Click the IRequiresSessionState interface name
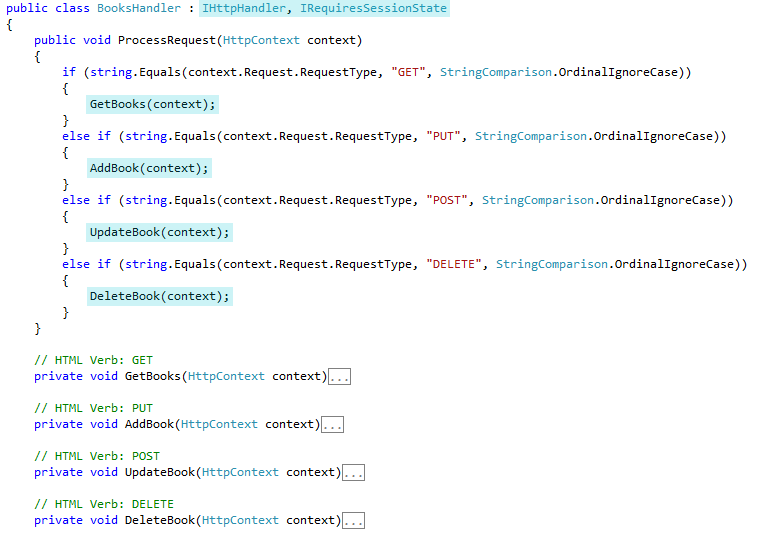 pos(373,8)
